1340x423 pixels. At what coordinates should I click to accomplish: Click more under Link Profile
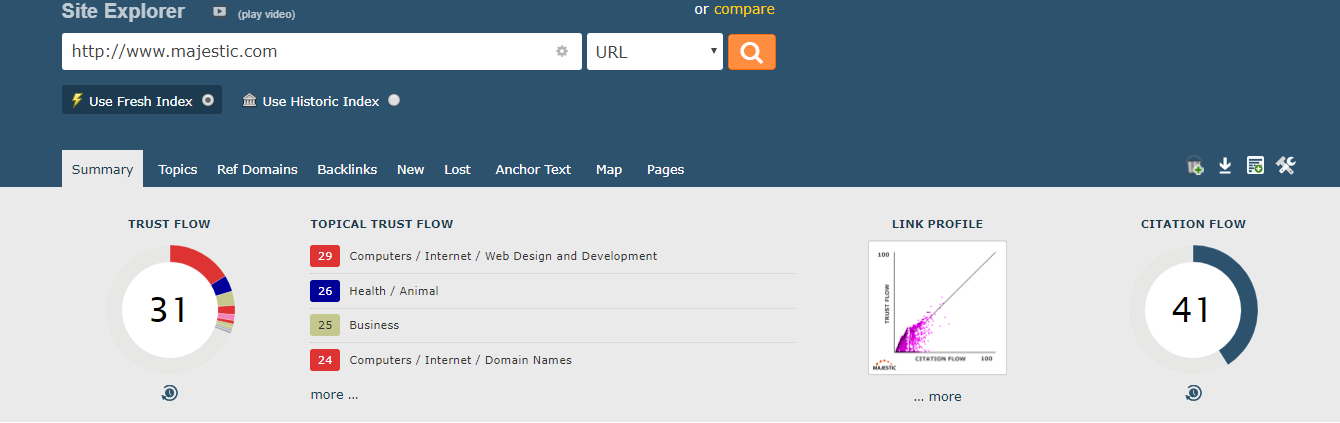click(937, 397)
